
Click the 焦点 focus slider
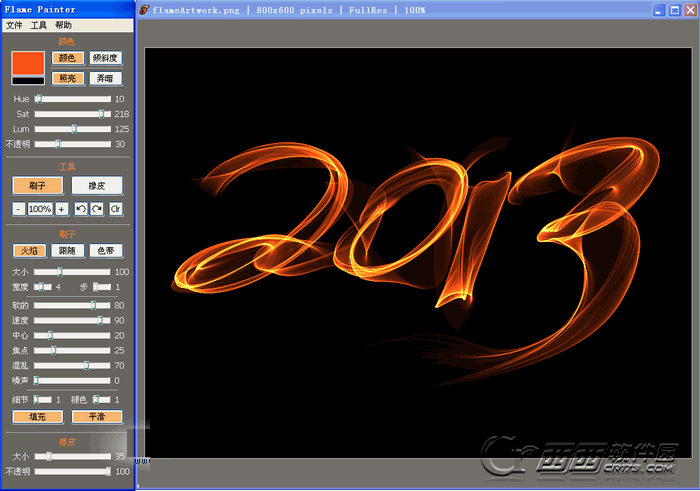[72, 350]
